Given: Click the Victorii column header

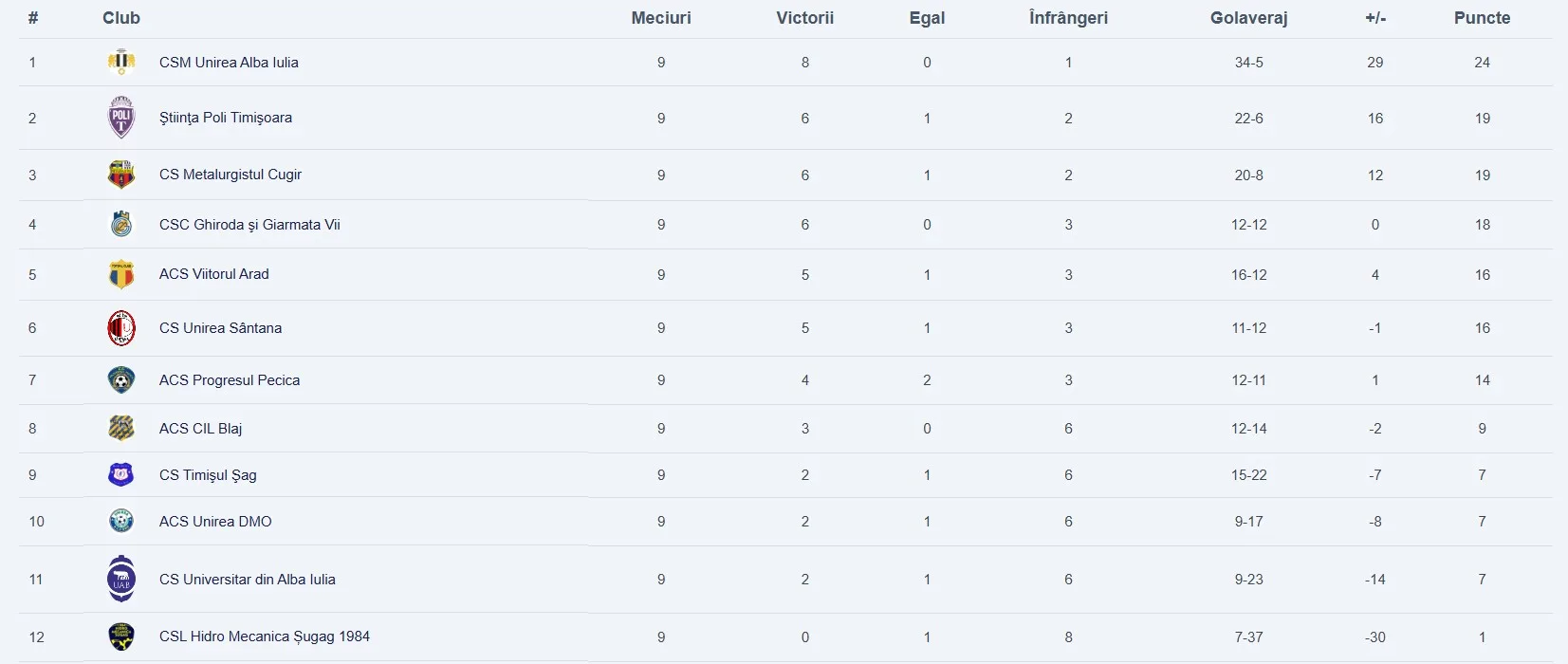Looking at the screenshot, I should click(804, 18).
